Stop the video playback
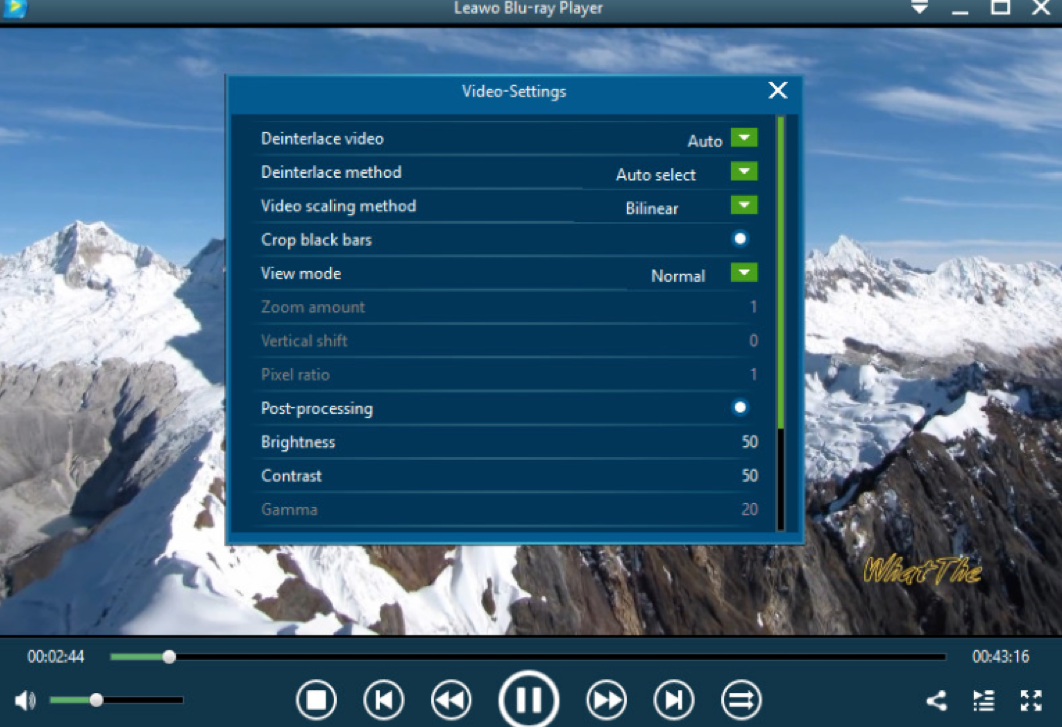1062x727 pixels. (x=316, y=700)
